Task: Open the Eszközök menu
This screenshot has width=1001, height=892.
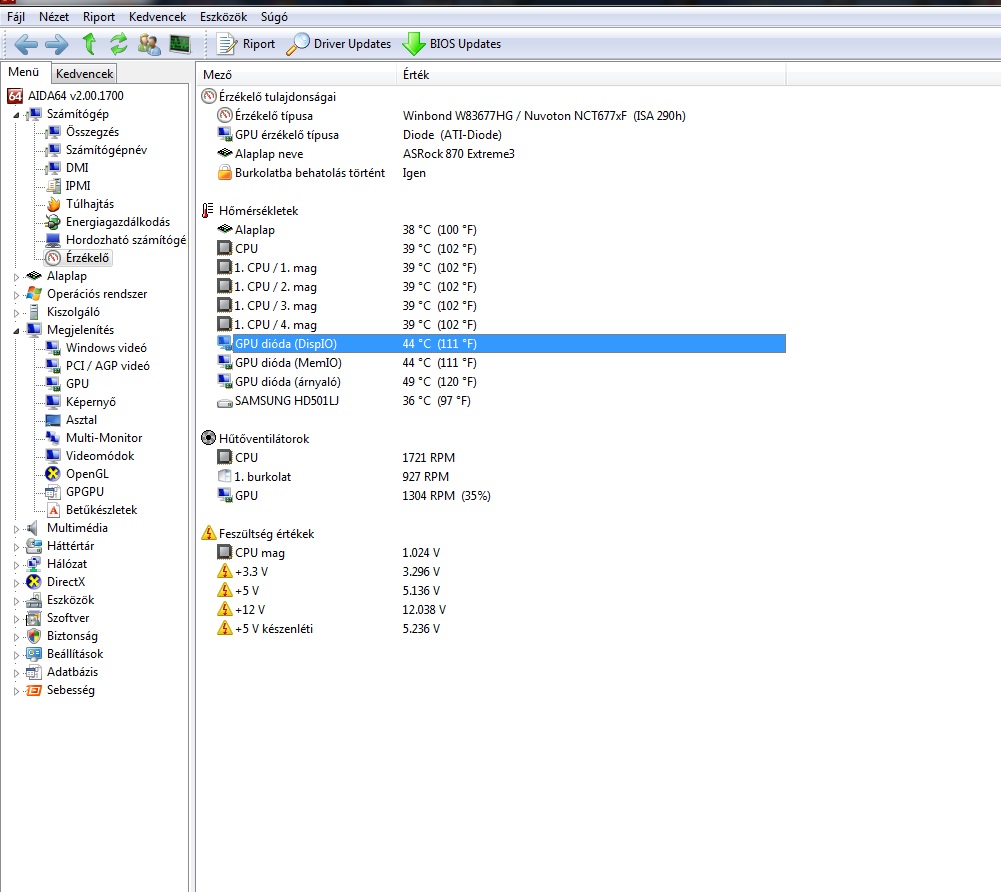Action: 223,17
